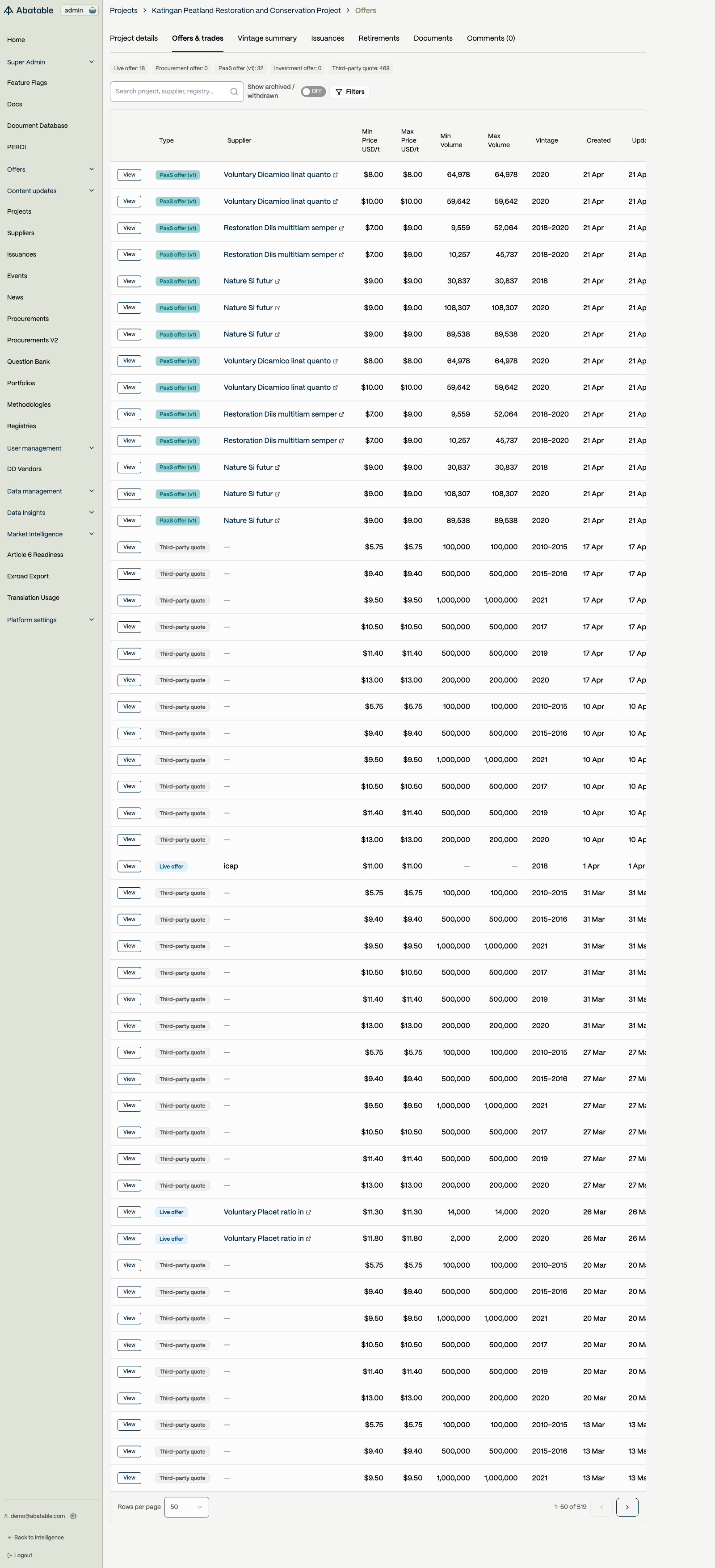Open Home in sidebar

(x=17, y=40)
